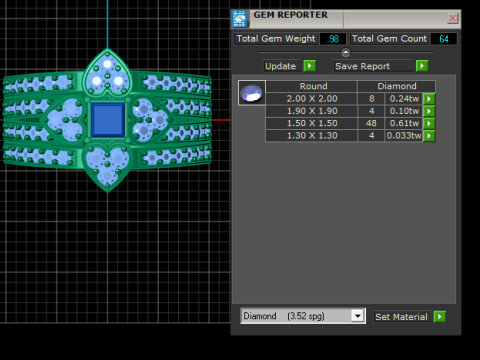Click the Total Gem Weight value field
The height and width of the screenshot is (360, 480).
[333, 39]
